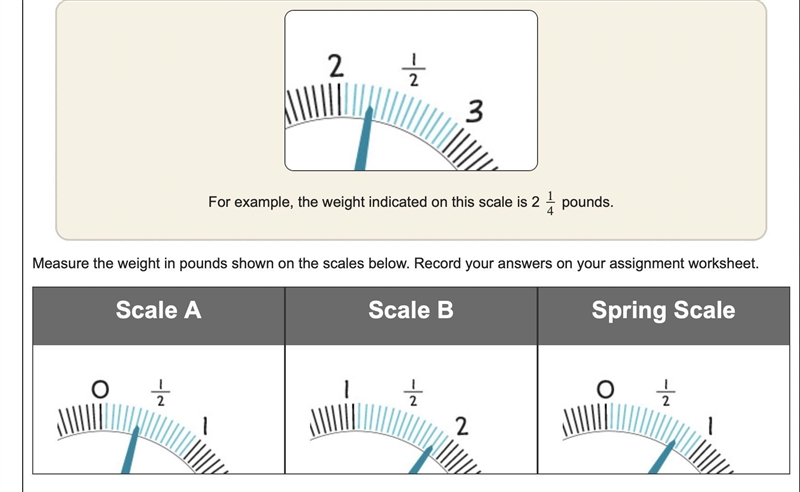
Task: Click the 2 label on Scale B
Action: coord(462,426)
